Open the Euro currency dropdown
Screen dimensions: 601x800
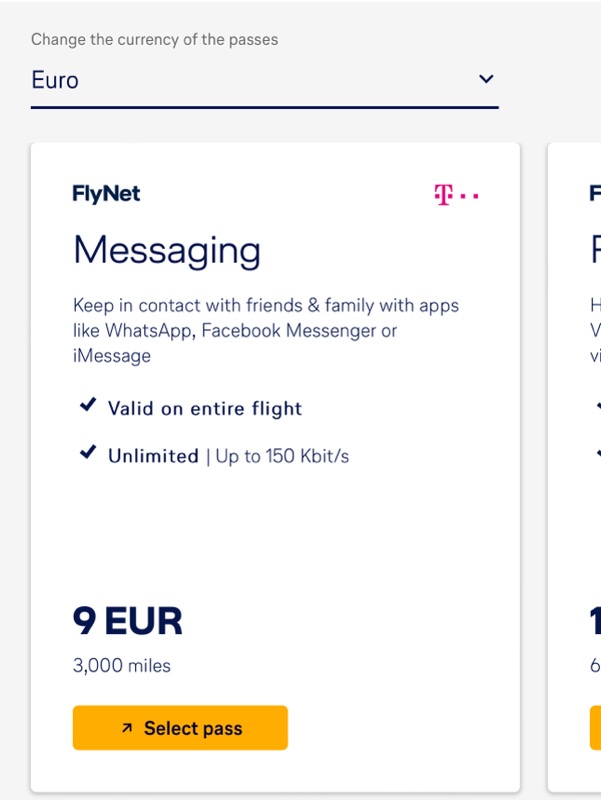(264, 80)
